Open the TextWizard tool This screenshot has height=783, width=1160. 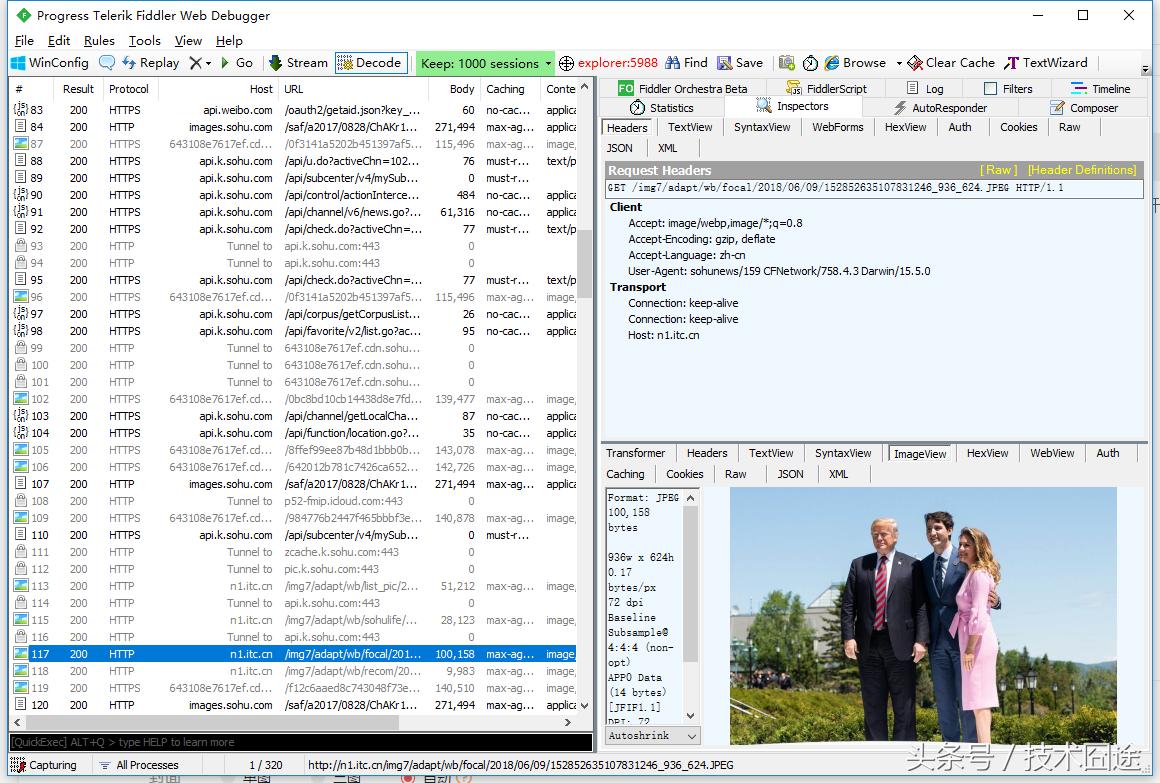pyautogui.click(x=1045, y=63)
